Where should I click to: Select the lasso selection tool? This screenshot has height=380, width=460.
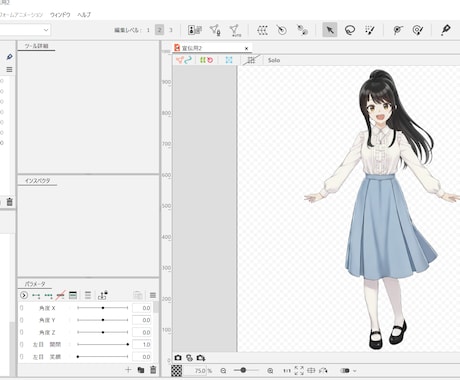[x=350, y=30]
